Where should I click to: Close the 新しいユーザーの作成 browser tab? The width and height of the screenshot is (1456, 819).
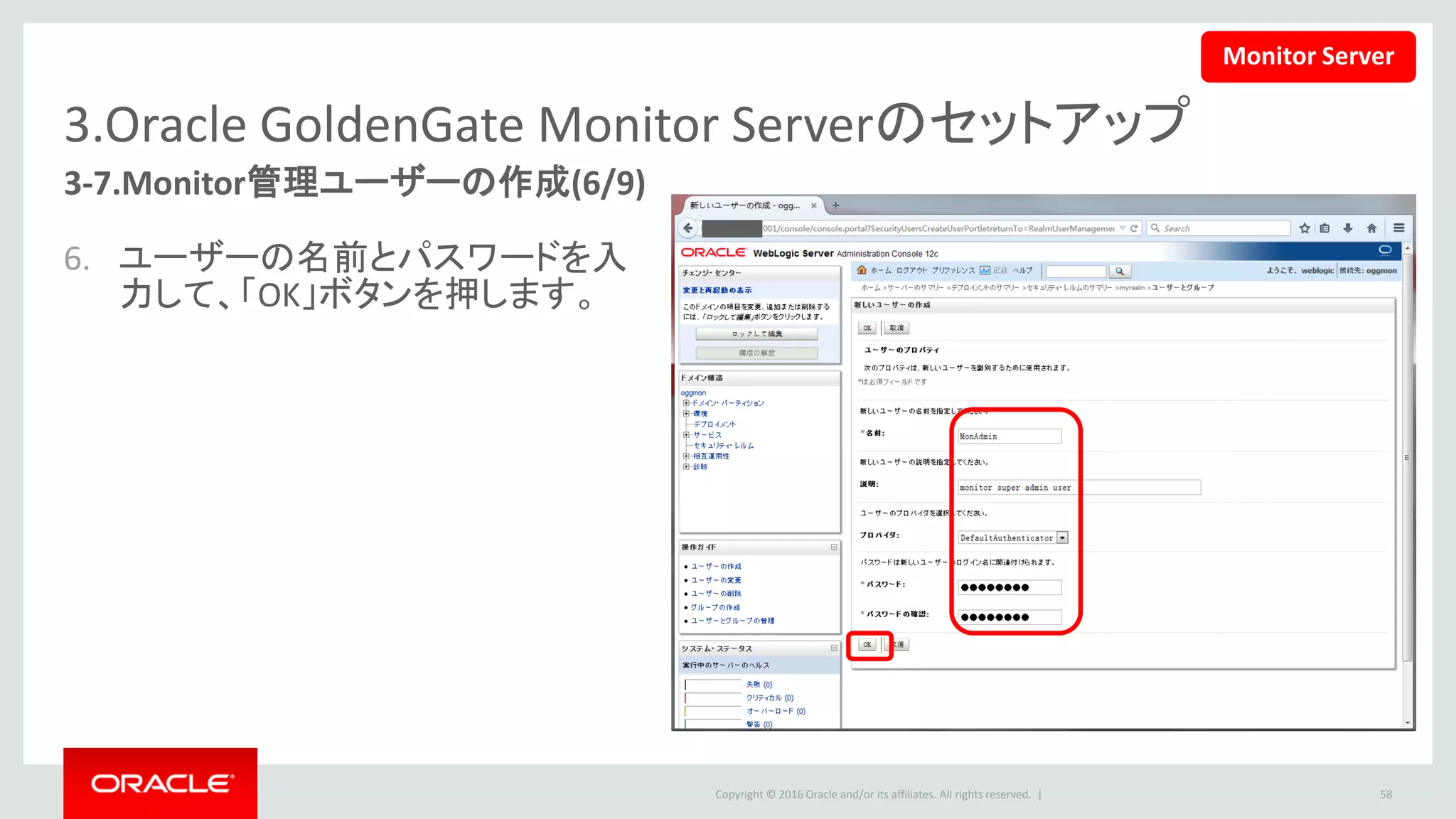[x=813, y=205]
